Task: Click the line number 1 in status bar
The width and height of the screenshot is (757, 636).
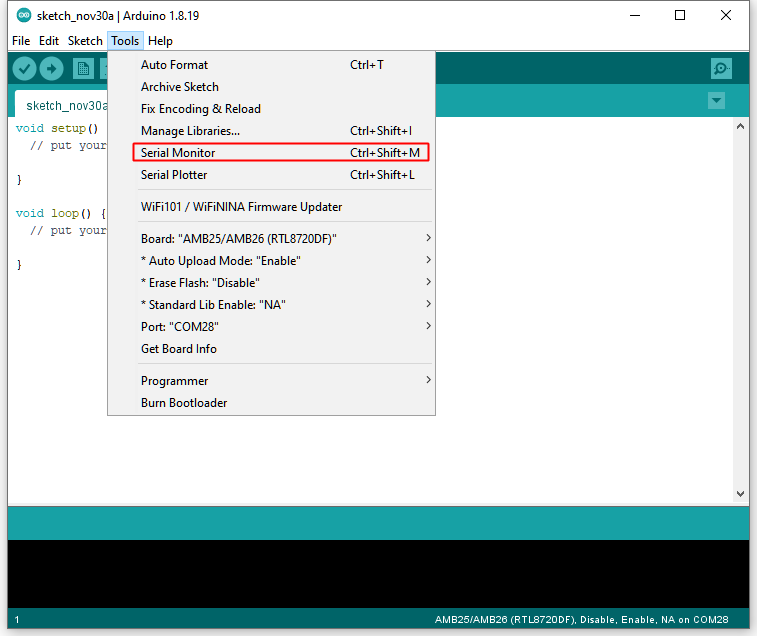Action: pos(17,620)
